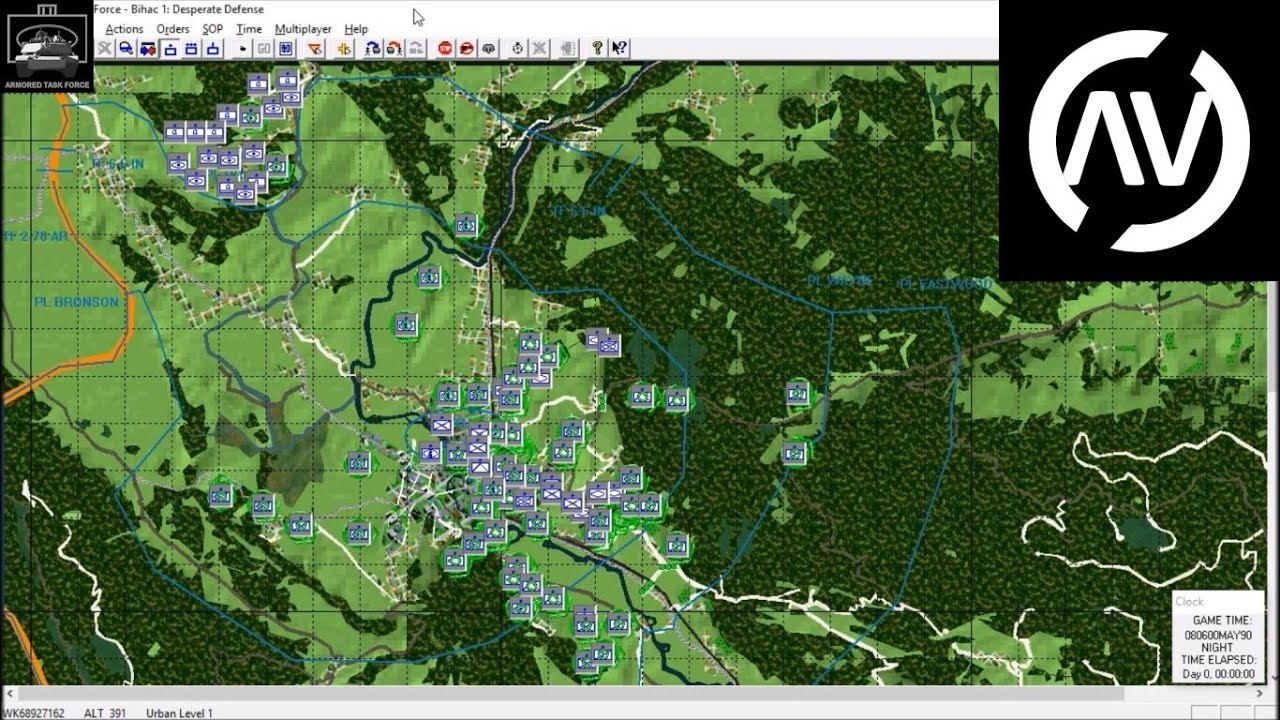This screenshot has width=1280, height=720.
Task: Click the zoom out magnifier toolbar icon
Action: (x=126, y=48)
